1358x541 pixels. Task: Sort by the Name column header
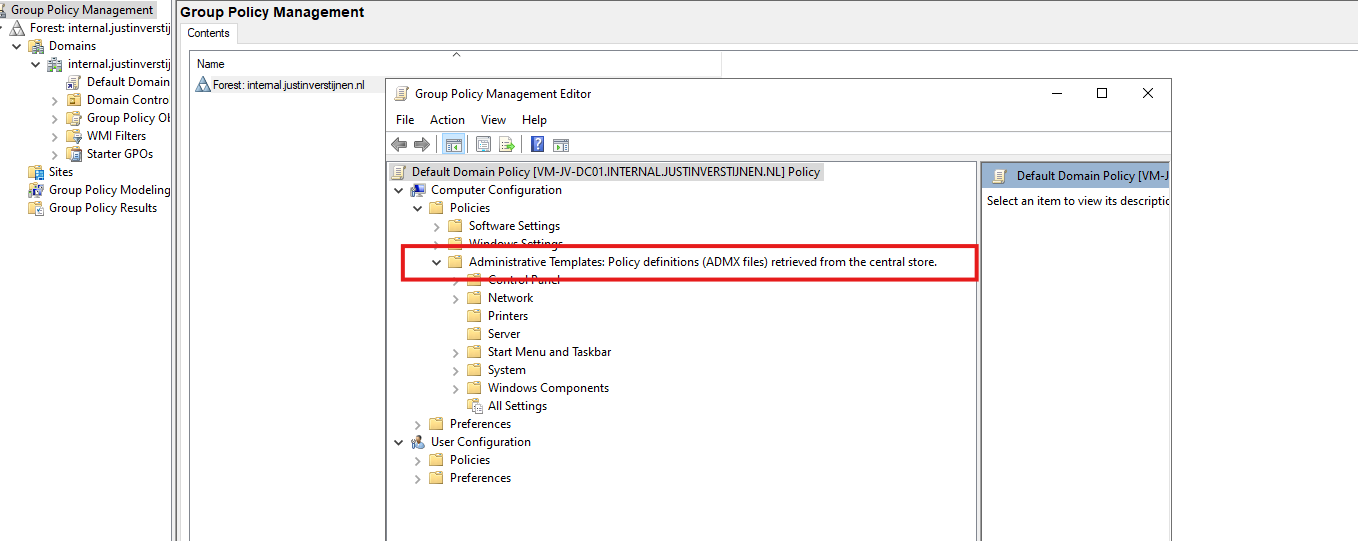pyautogui.click(x=456, y=63)
